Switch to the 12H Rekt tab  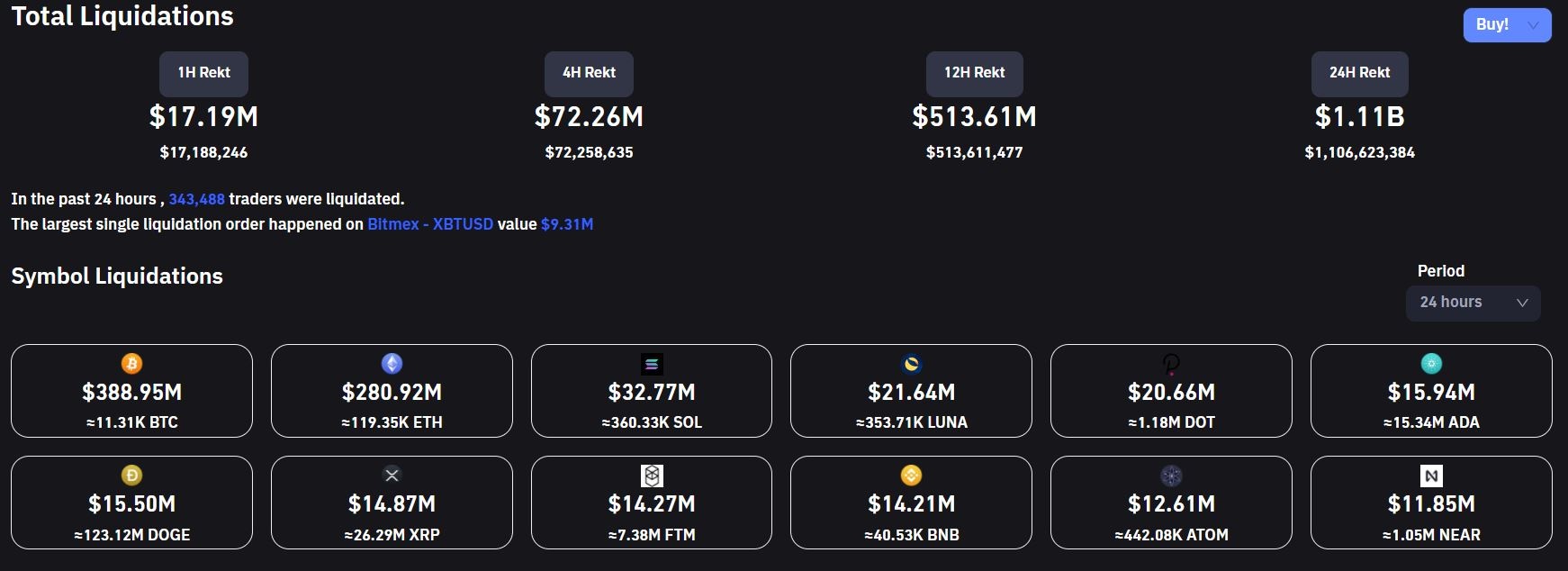974,73
